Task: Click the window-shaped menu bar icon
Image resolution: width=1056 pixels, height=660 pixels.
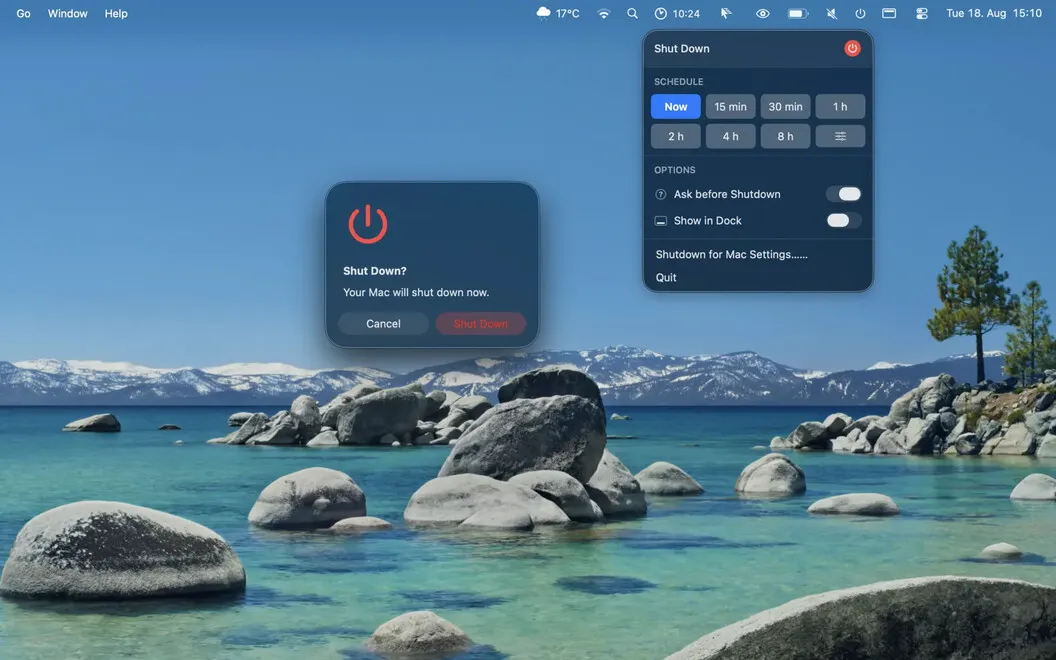Action: point(889,13)
